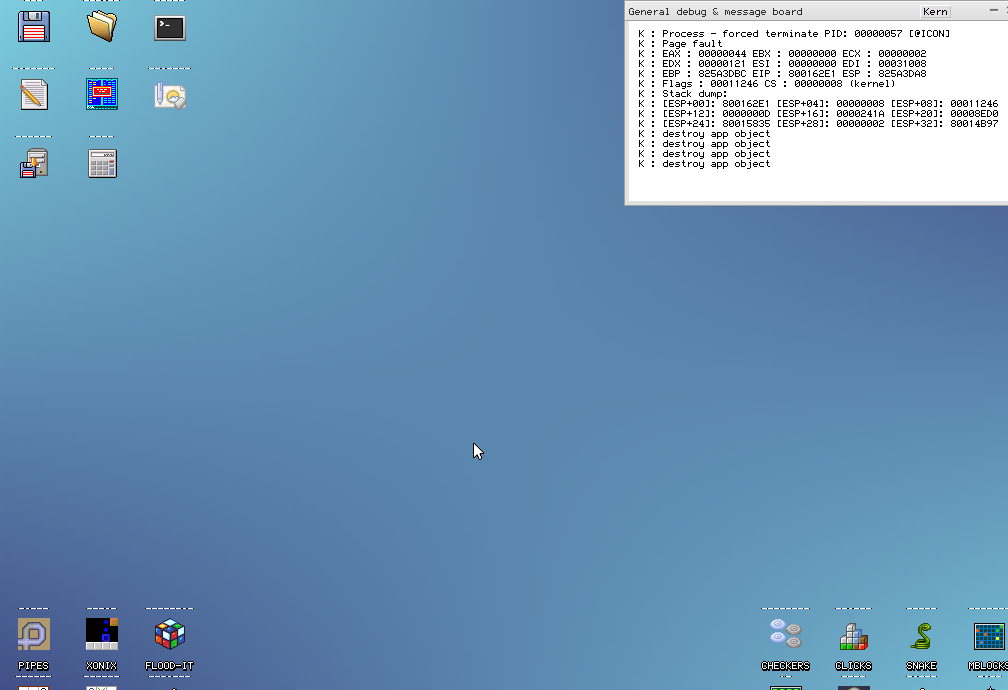Open the folder file manager icon
1008x690 pixels.
pos(102,27)
